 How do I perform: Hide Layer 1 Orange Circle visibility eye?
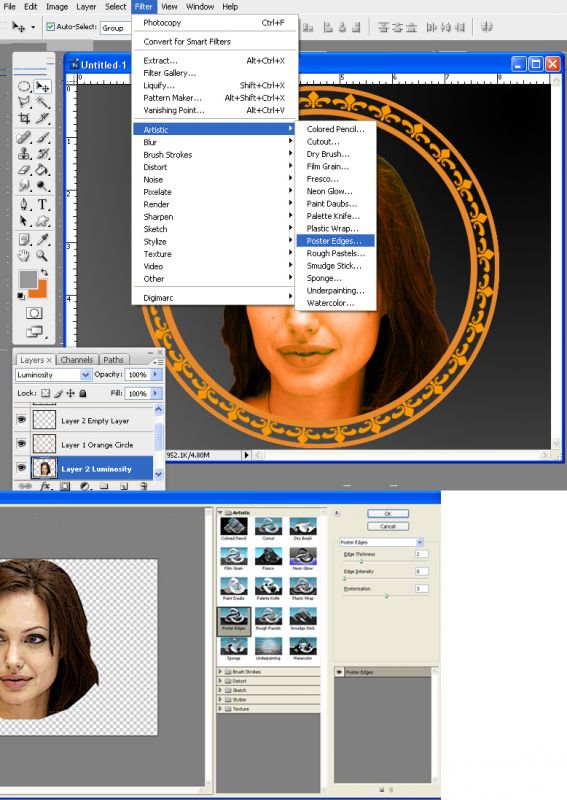pos(21,443)
